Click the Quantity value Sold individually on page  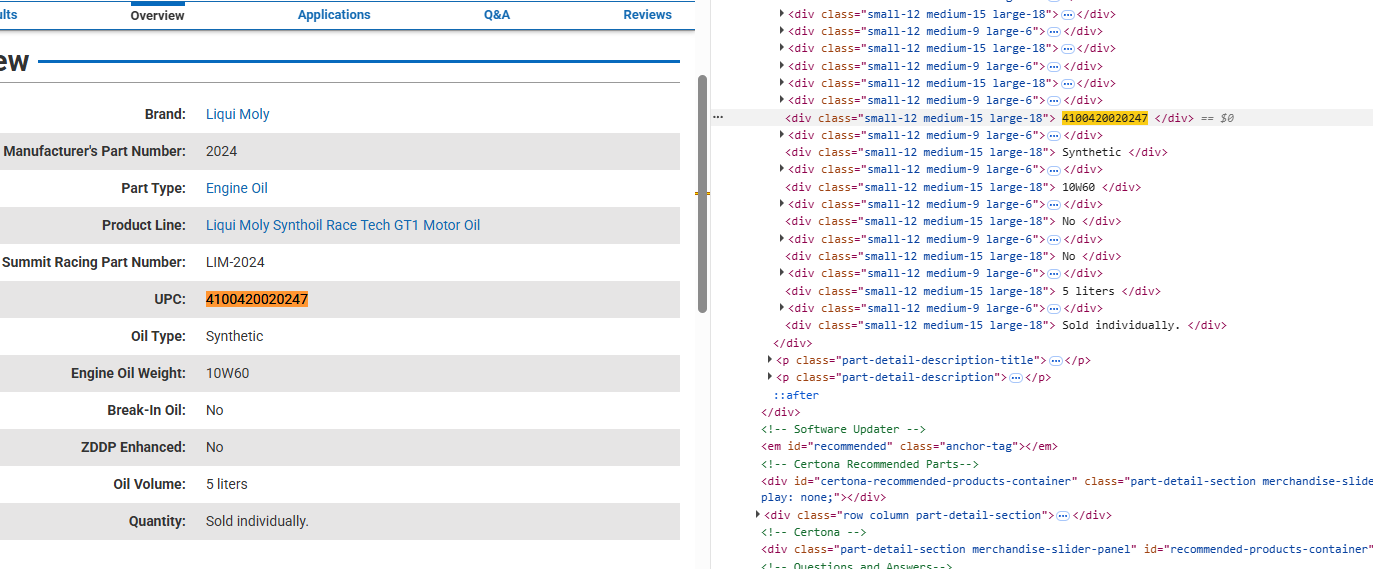257,521
